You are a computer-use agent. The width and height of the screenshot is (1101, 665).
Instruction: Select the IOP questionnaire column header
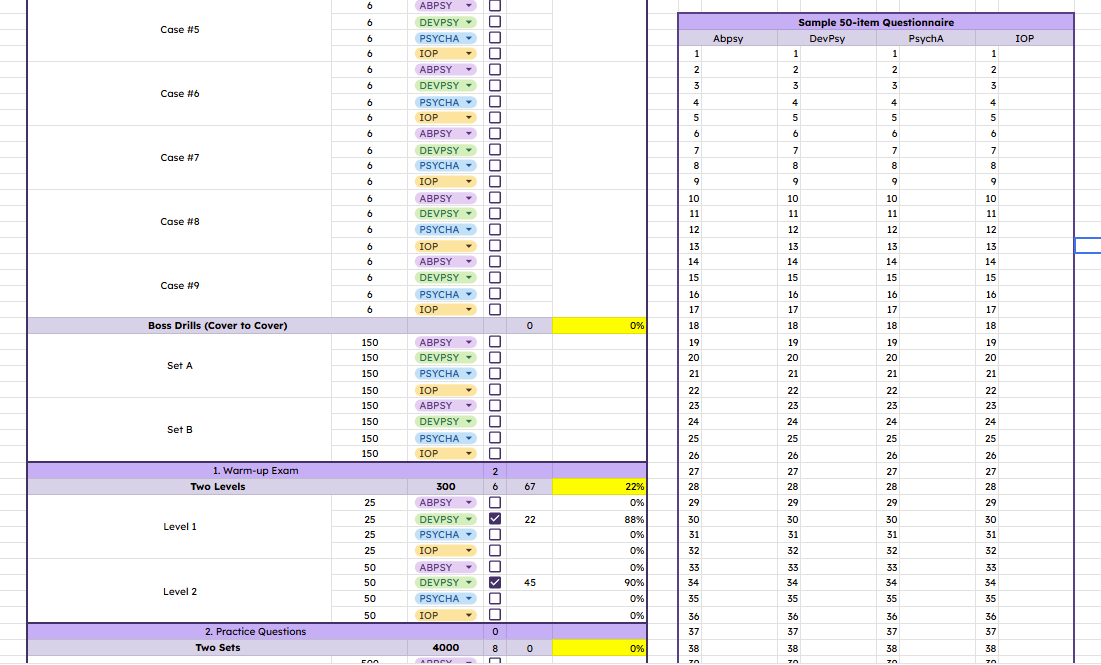[x=1024, y=39]
